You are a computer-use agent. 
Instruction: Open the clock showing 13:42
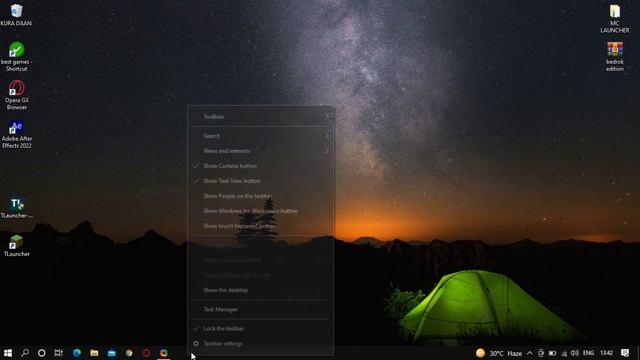[x=607, y=353]
